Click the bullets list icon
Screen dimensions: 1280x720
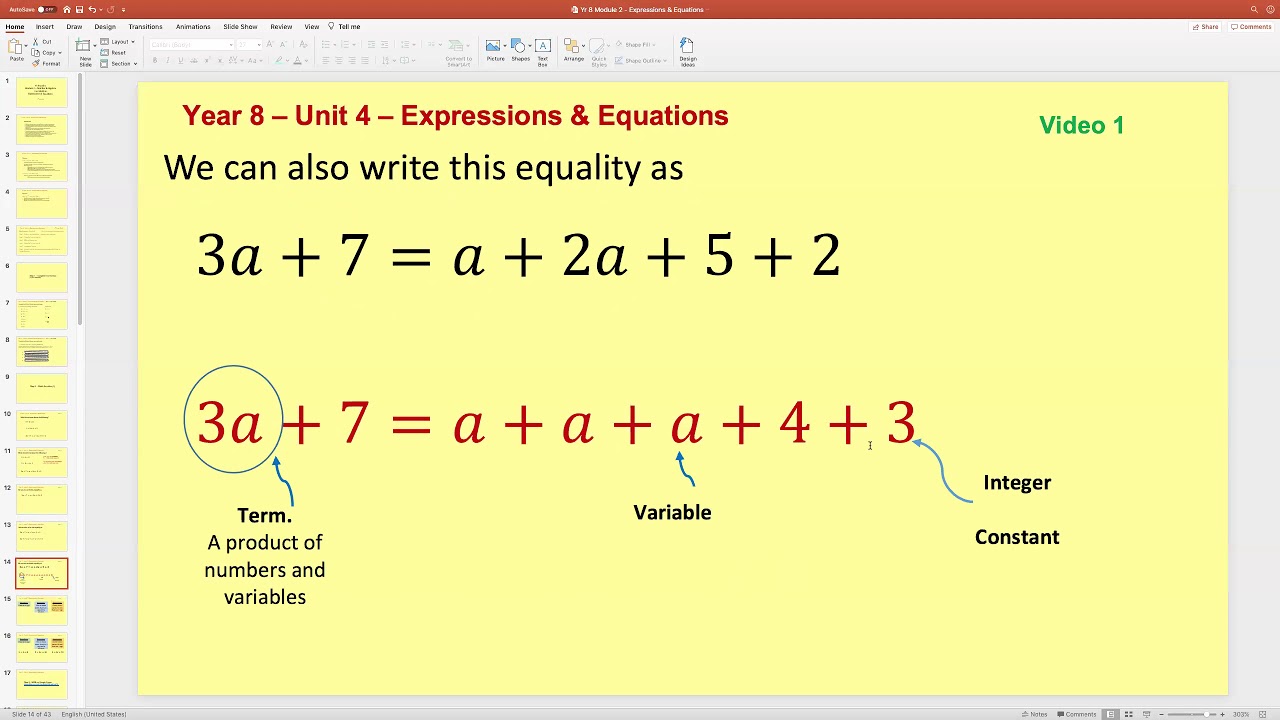click(x=325, y=45)
